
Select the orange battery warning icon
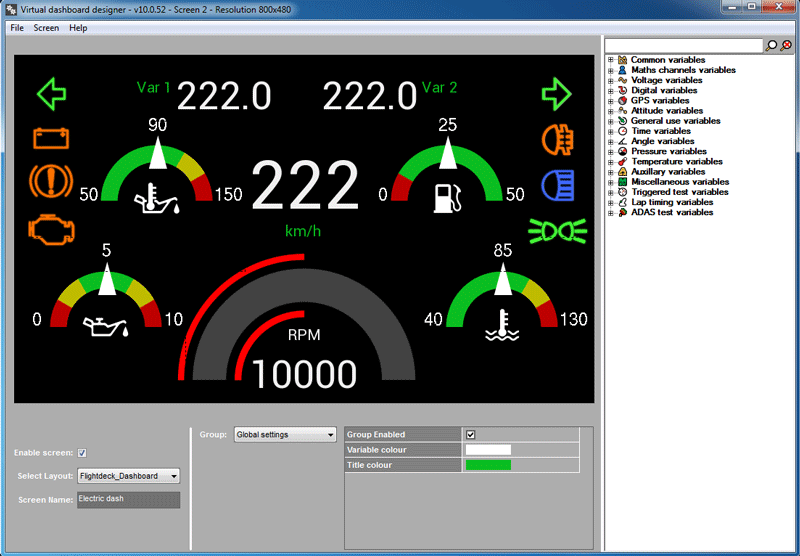(x=50, y=138)
